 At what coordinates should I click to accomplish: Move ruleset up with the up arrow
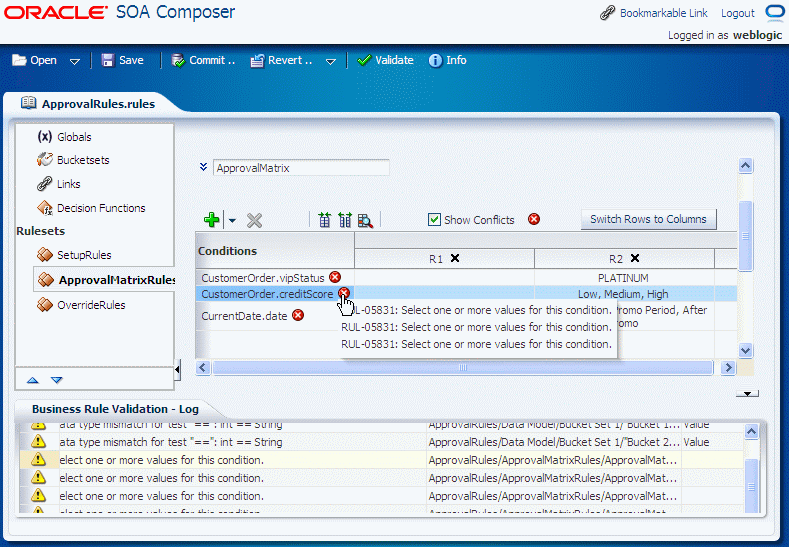pos(33,380)
